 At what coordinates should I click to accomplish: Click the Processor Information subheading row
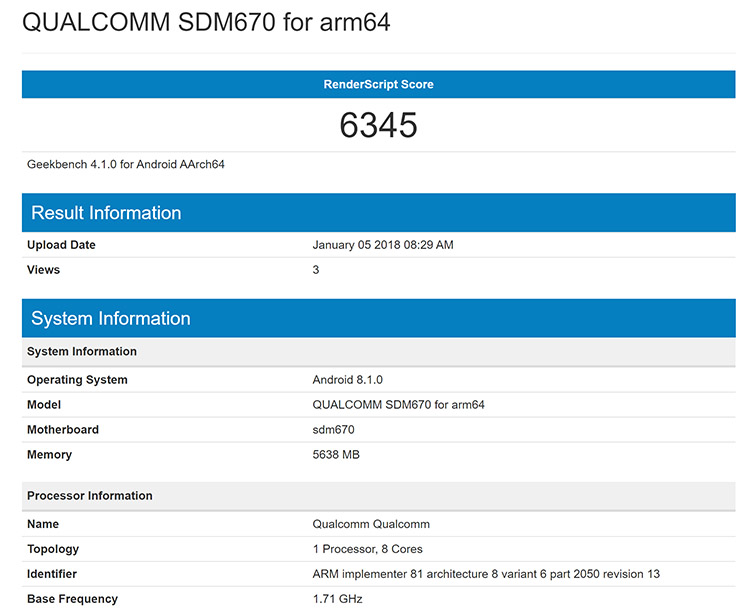378,496
